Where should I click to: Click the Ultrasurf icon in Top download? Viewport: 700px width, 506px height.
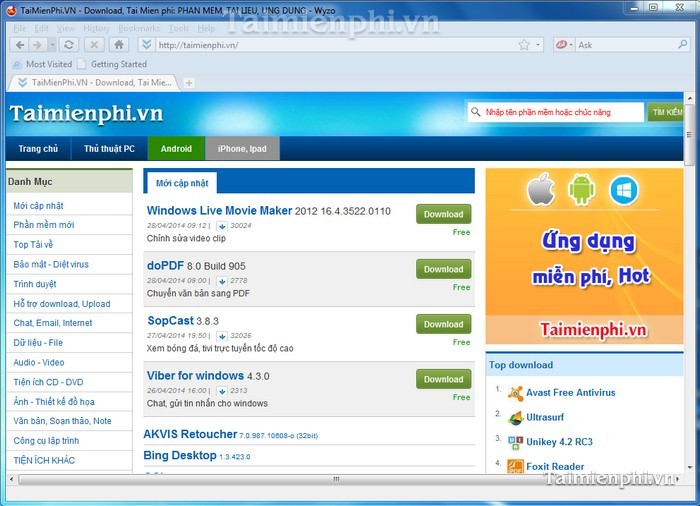tap(515, 418)
